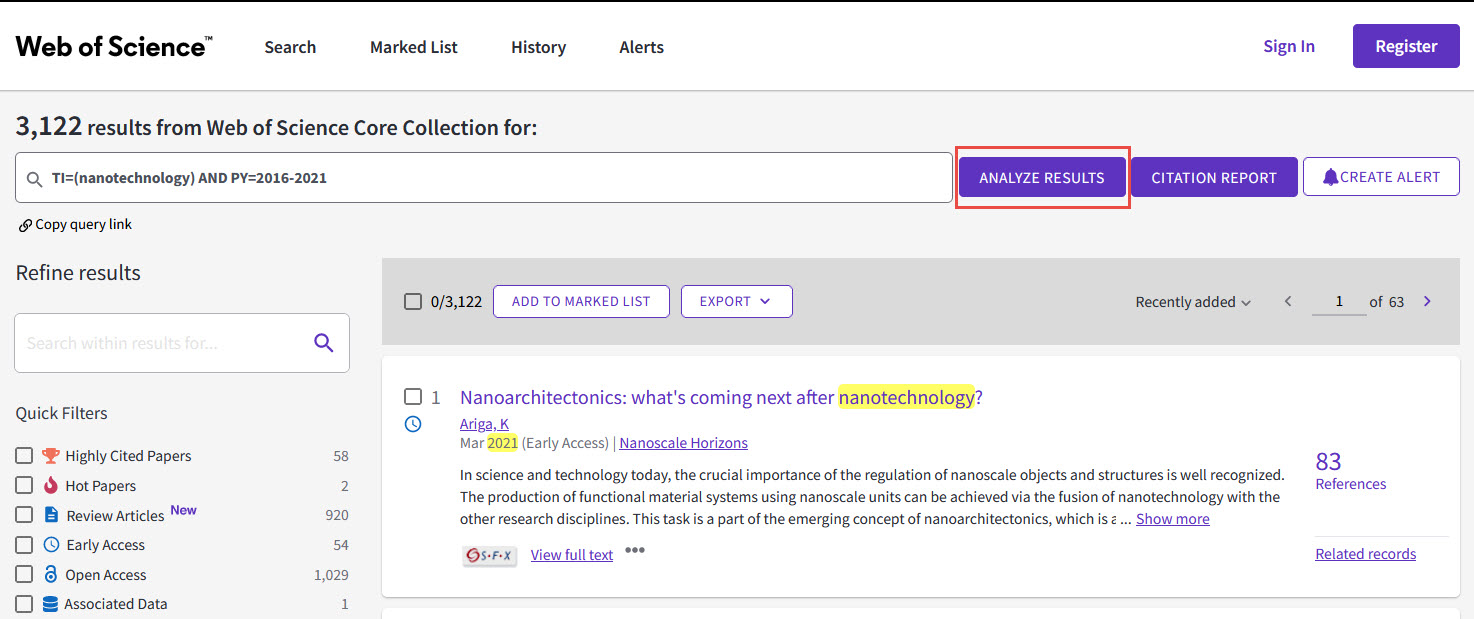1474x619 pixels.
Task: Click the magnifier icon in the query box
Action: pyautogui.click(x=35, y=178)
